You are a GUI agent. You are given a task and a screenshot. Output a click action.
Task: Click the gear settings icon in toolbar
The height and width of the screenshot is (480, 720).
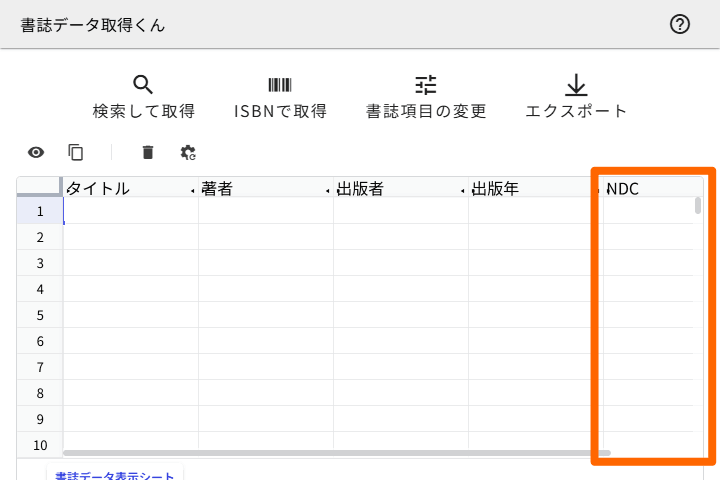tap(188, 152)
